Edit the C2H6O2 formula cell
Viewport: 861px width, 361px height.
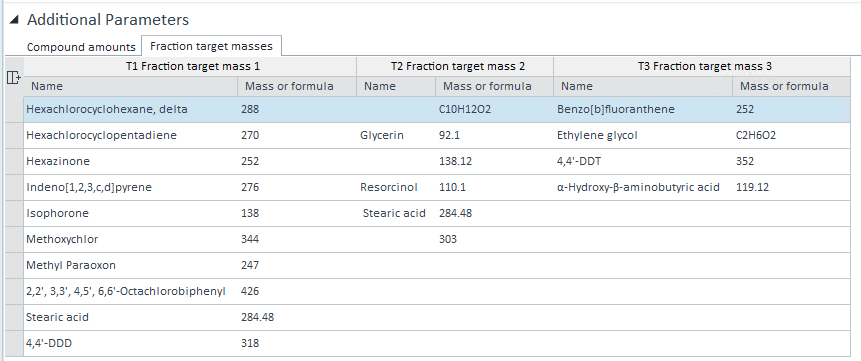(791, 135)
